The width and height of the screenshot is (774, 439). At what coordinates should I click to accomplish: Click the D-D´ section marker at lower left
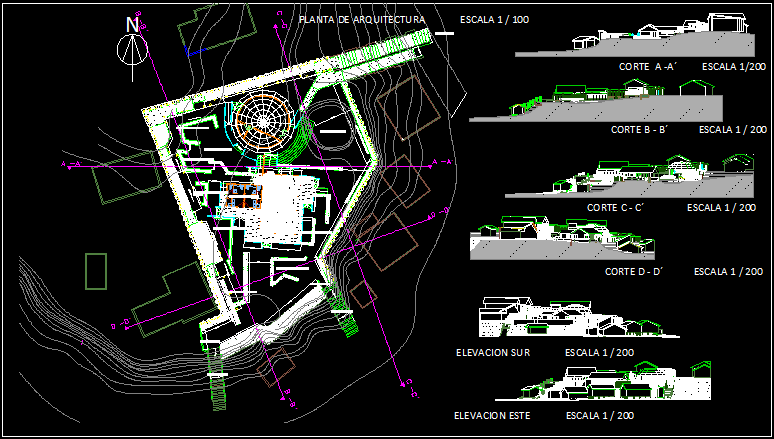pyautogui.click(x=120, y=324)
